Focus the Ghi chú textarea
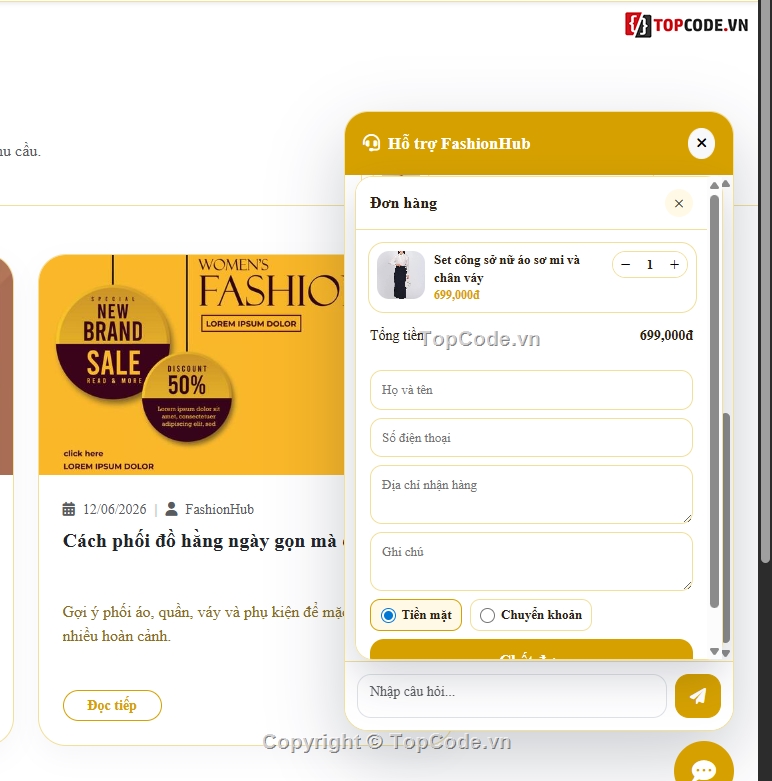Screen dimensions: 772x781 point(531,561)
